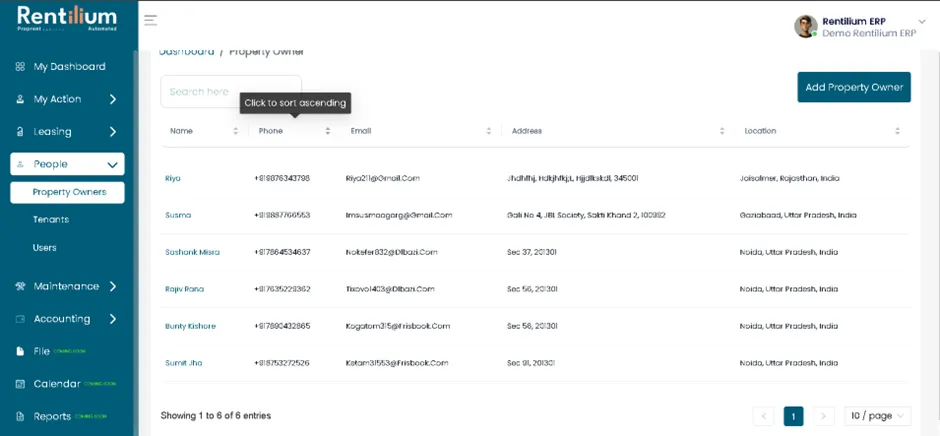The image size is (940, 436).
Task: Select Property Owners in sidebar
Action: tap(67, 193)
